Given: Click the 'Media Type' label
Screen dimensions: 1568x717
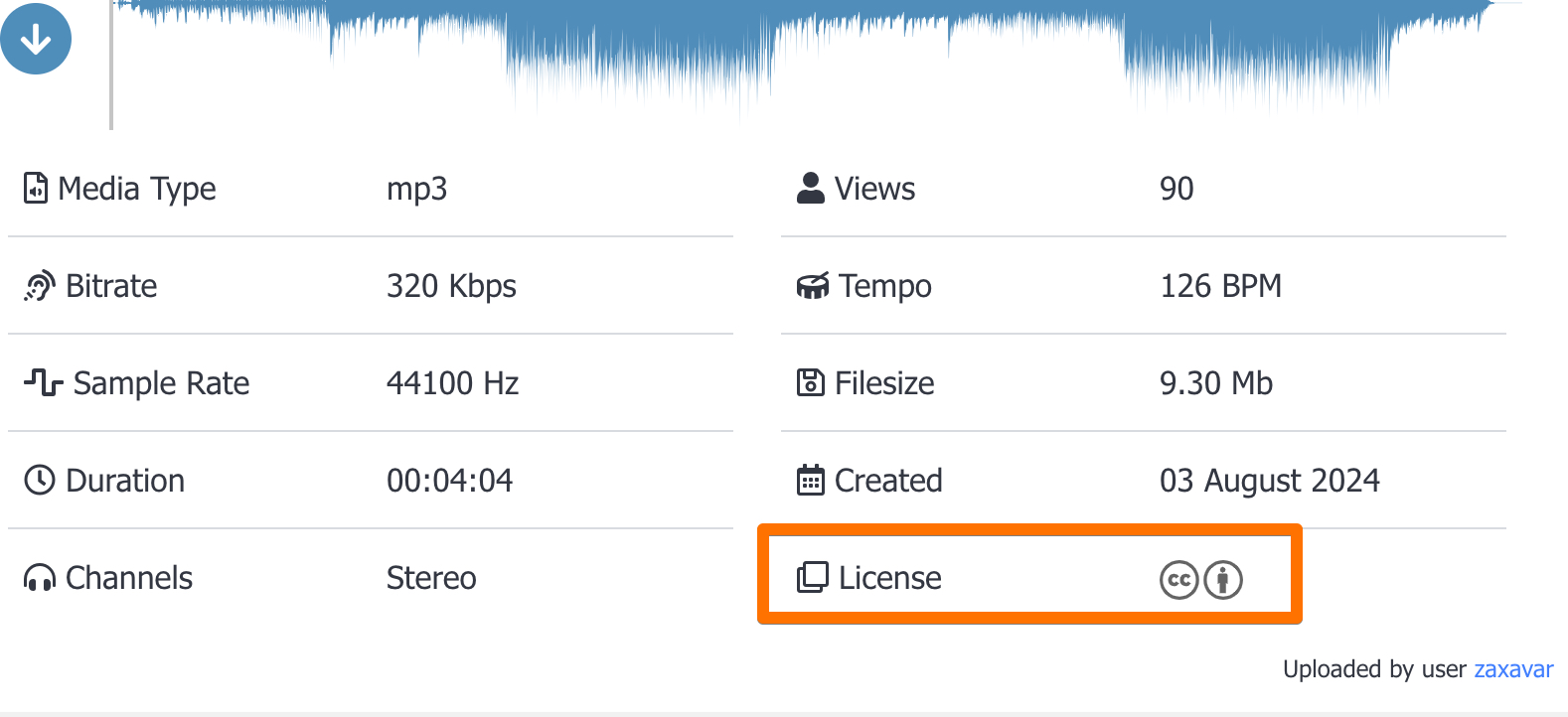Looking at the screenshot, I should 137,189.
